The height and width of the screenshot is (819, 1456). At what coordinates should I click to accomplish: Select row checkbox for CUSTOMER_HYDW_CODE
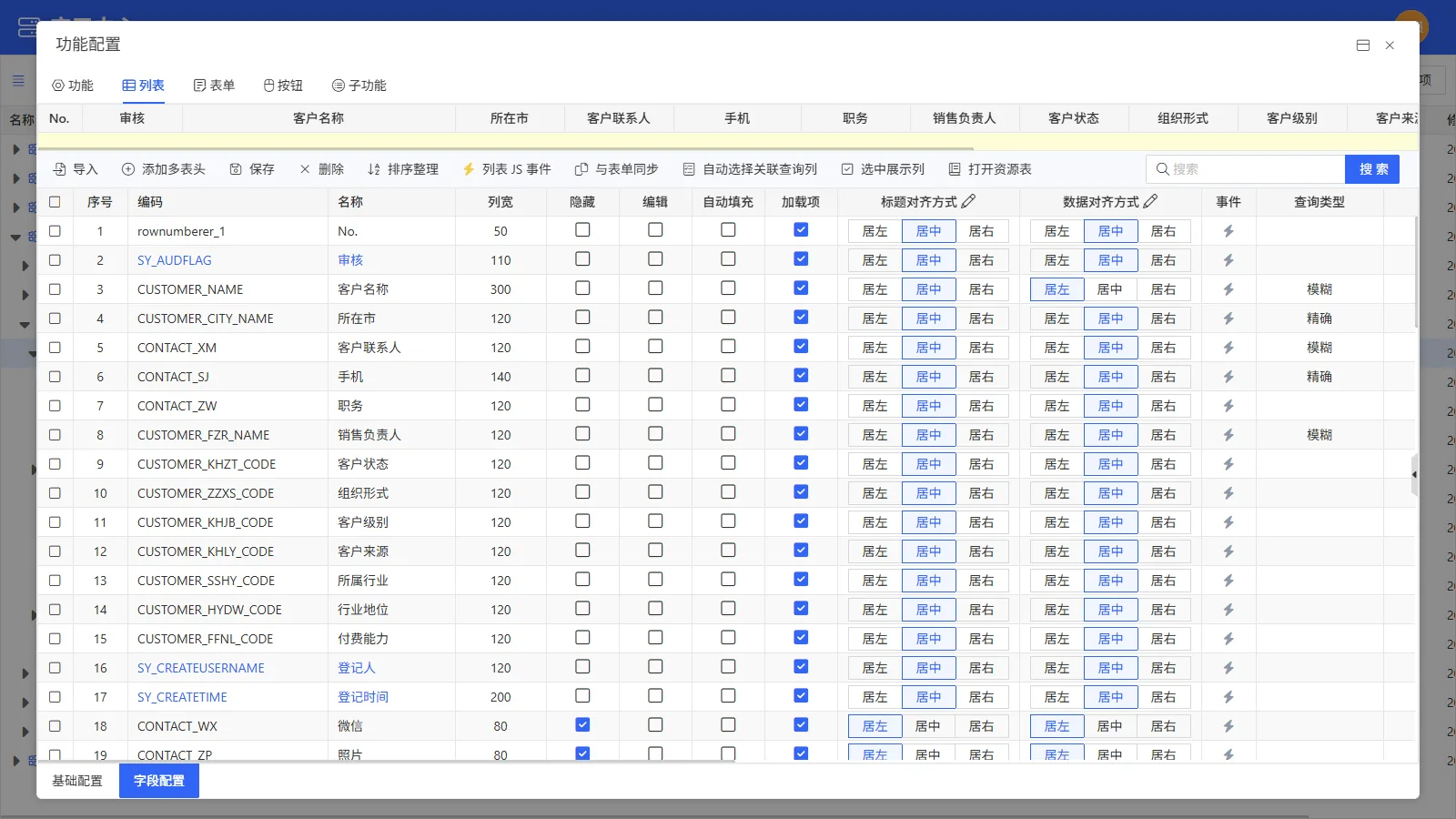pos(55,610)
